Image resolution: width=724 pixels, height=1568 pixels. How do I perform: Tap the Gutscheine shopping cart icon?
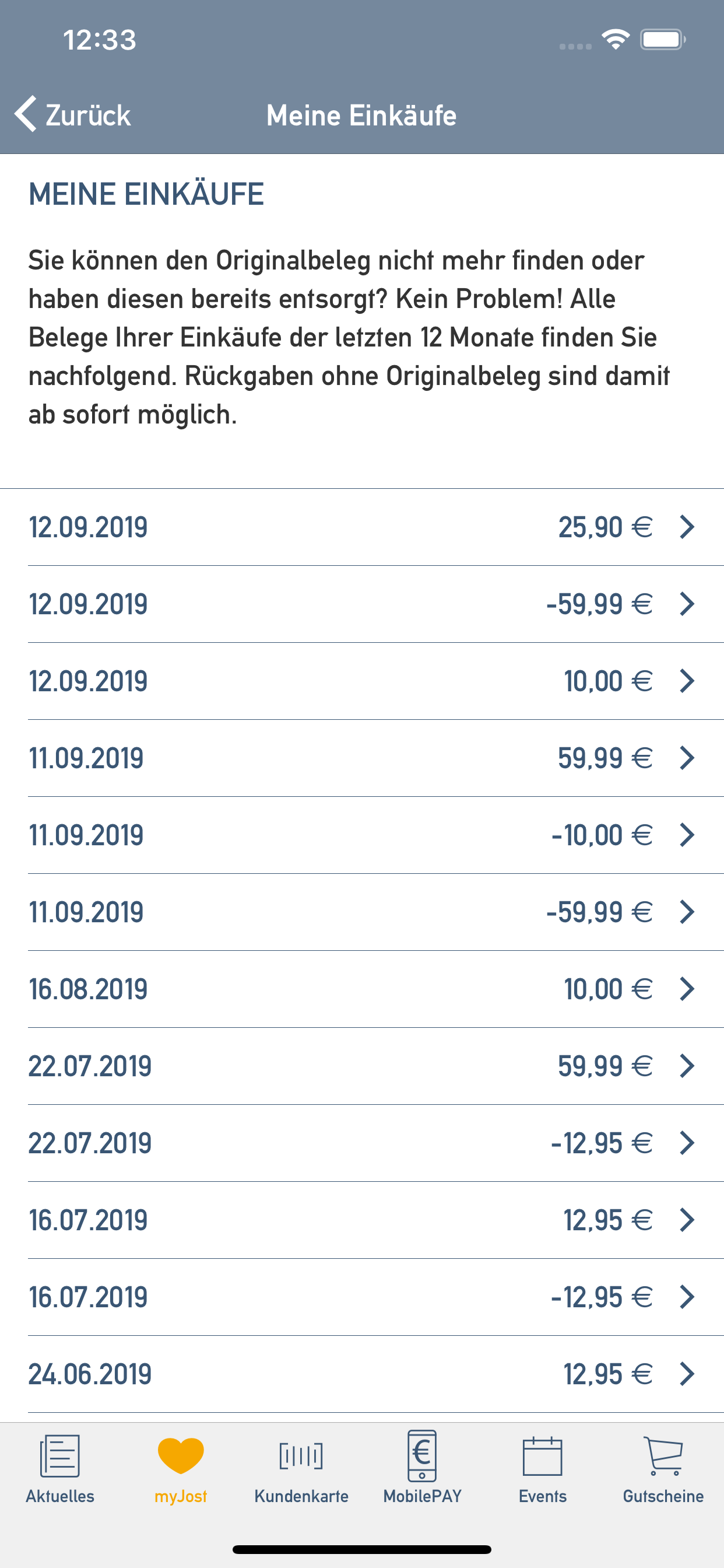pos(663,1456)
